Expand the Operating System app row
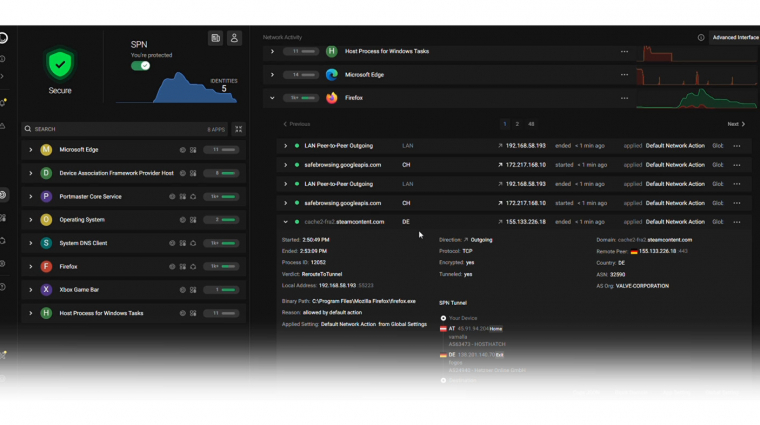This screenshot has width=760, height=425. [31, 220]
